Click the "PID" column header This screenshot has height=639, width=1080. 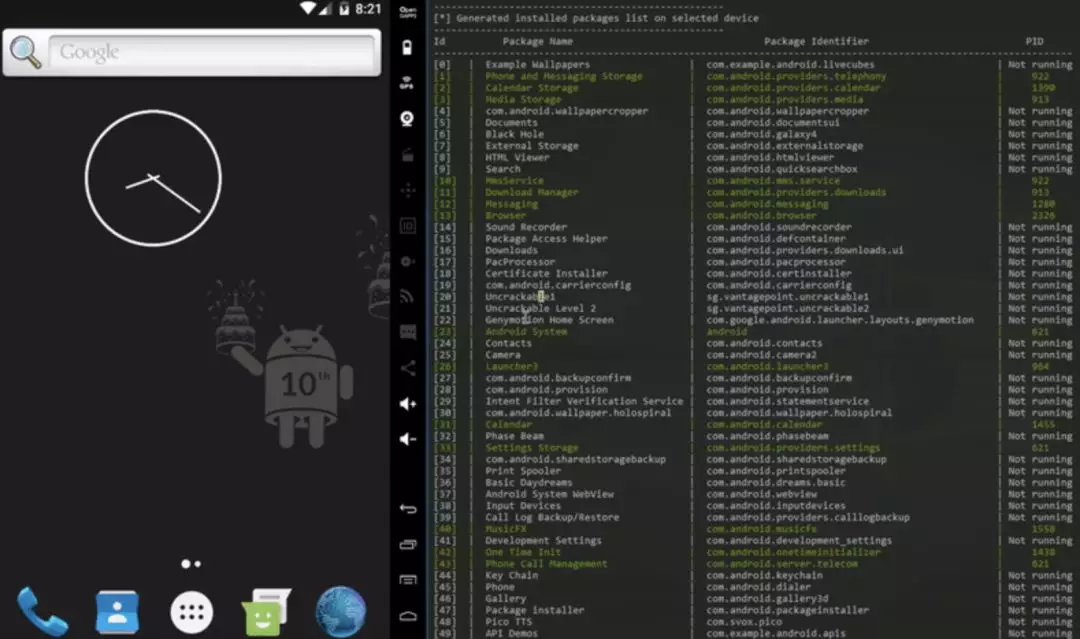[x=1034, y=41]
